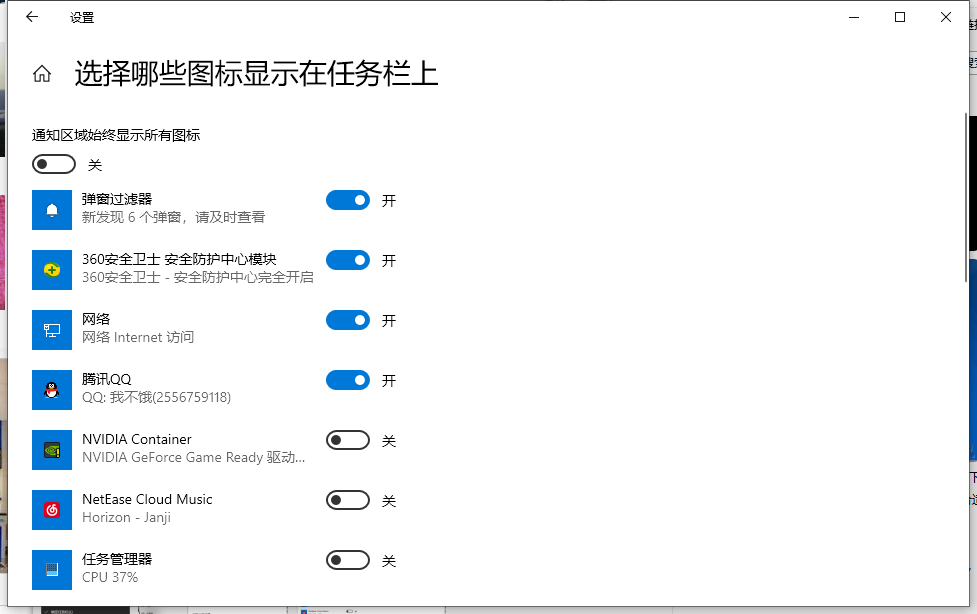Viewport: 977px width, 614px height.
Task: Click the 设置 label in the title bar
Action: 82,17
